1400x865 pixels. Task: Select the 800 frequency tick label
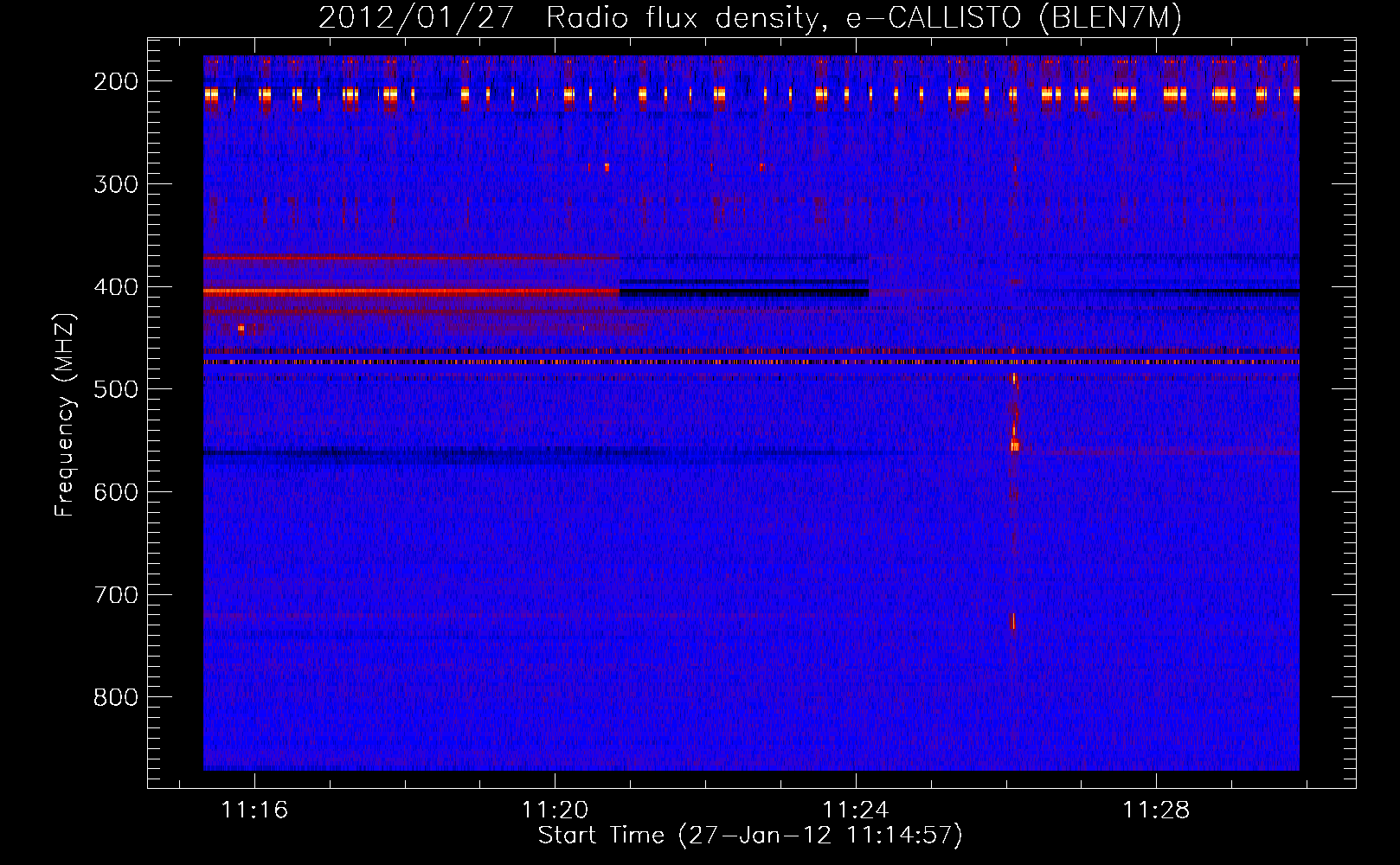pyautogui.click(x=115, y=698)
